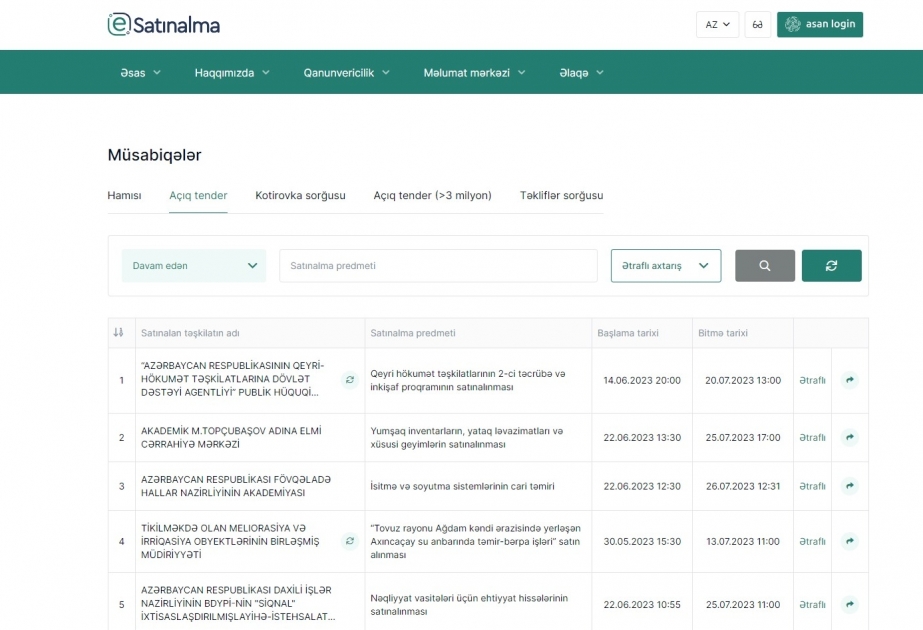Click Fövqəladə Hallar Nazirliyinin Akademiyası name
The image size is (923, 630).
tap(235, 486)
